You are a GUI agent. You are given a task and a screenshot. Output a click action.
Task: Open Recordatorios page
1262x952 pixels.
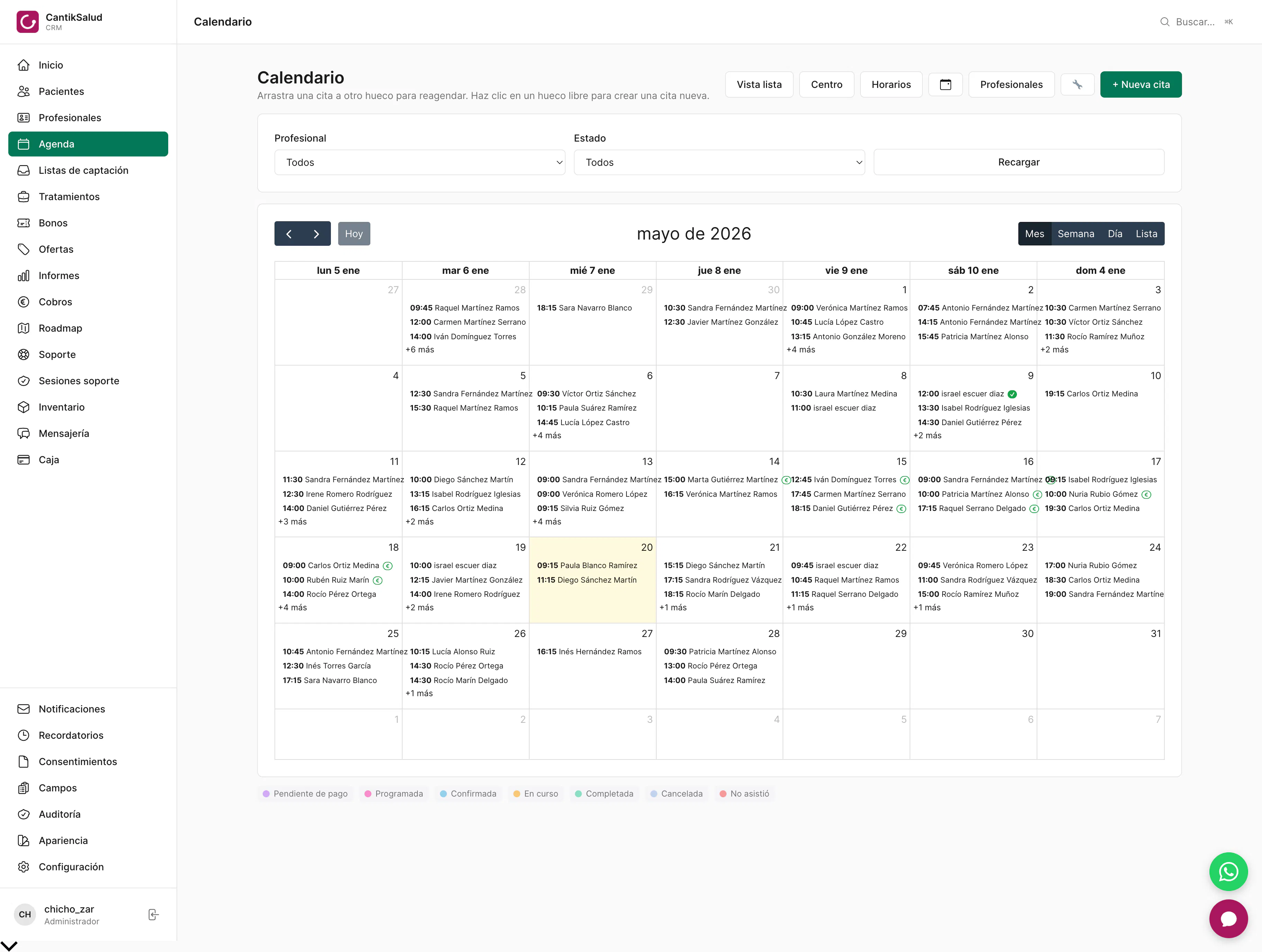(88, 735)
